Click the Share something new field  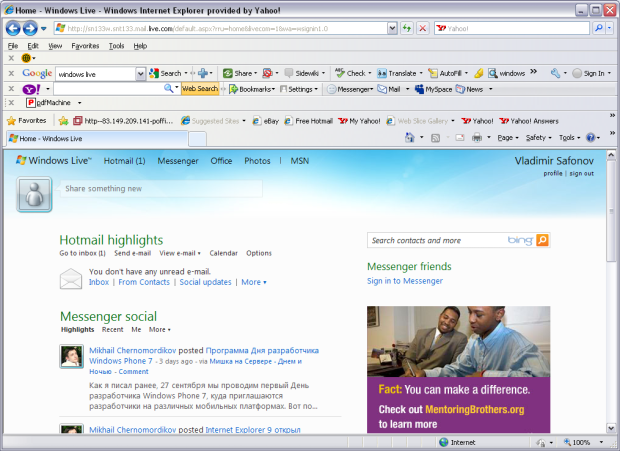(x=161, y=189)
